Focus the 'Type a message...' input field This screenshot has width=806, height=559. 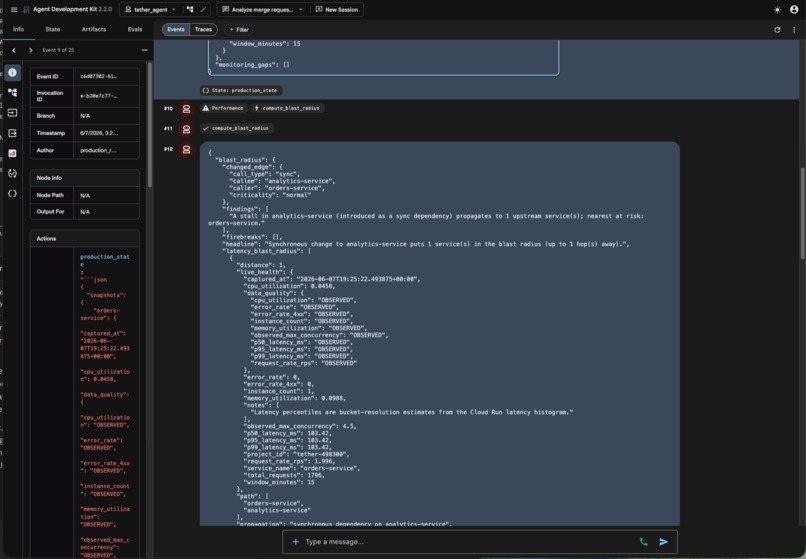click(x=468, y=542)
